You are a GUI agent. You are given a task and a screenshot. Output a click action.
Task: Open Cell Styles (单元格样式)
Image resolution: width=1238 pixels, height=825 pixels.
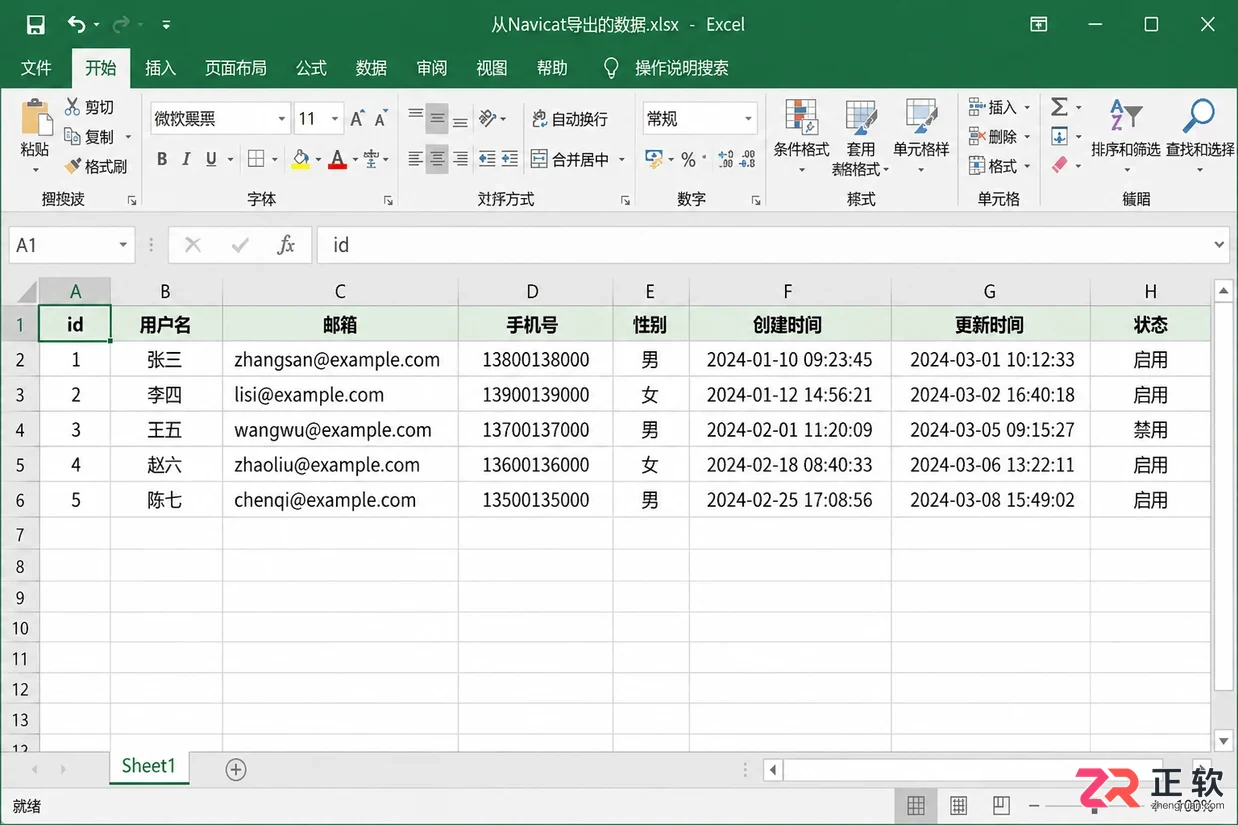[921, 136]
